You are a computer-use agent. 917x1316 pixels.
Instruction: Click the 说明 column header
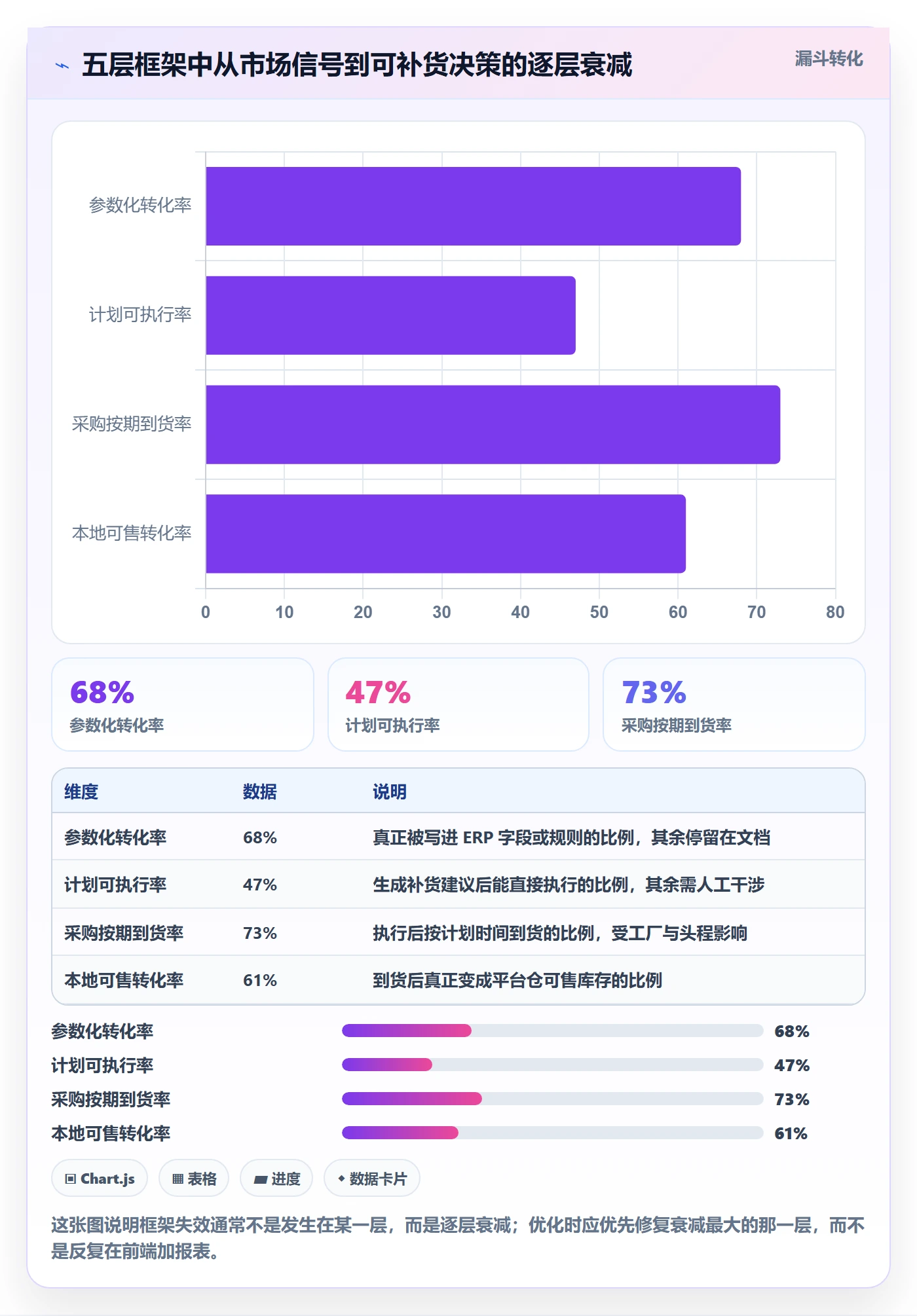coord(390,792)
